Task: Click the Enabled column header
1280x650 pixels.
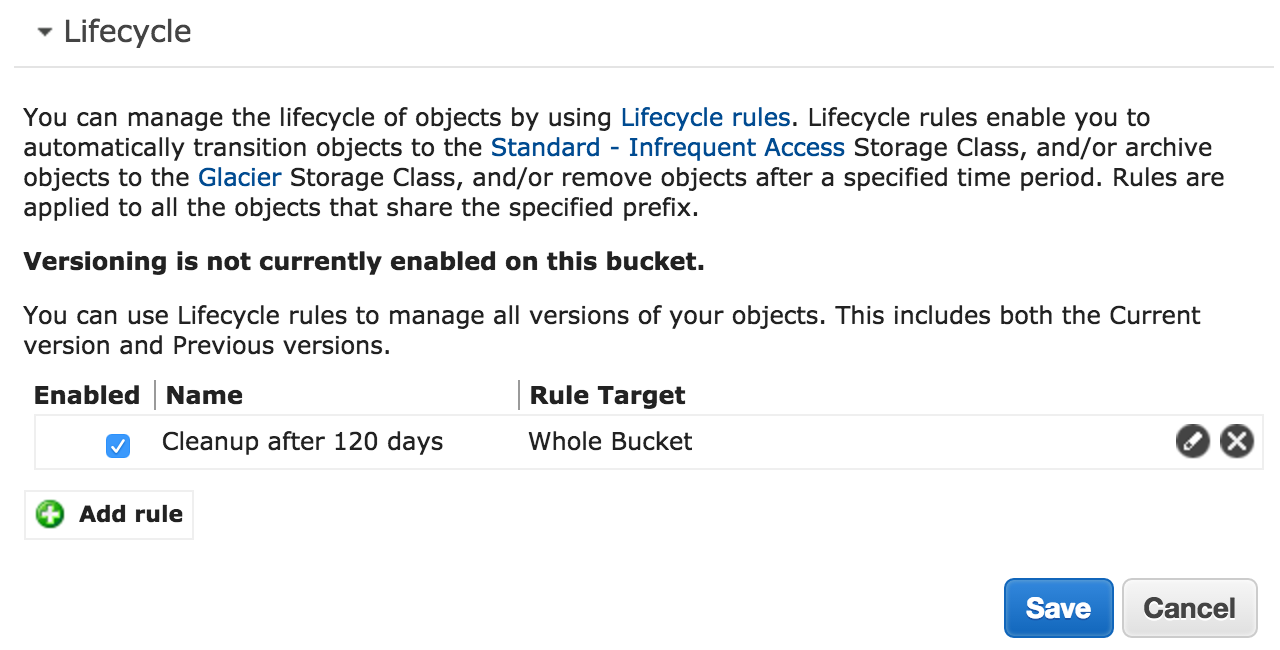Action: point(86,395)
